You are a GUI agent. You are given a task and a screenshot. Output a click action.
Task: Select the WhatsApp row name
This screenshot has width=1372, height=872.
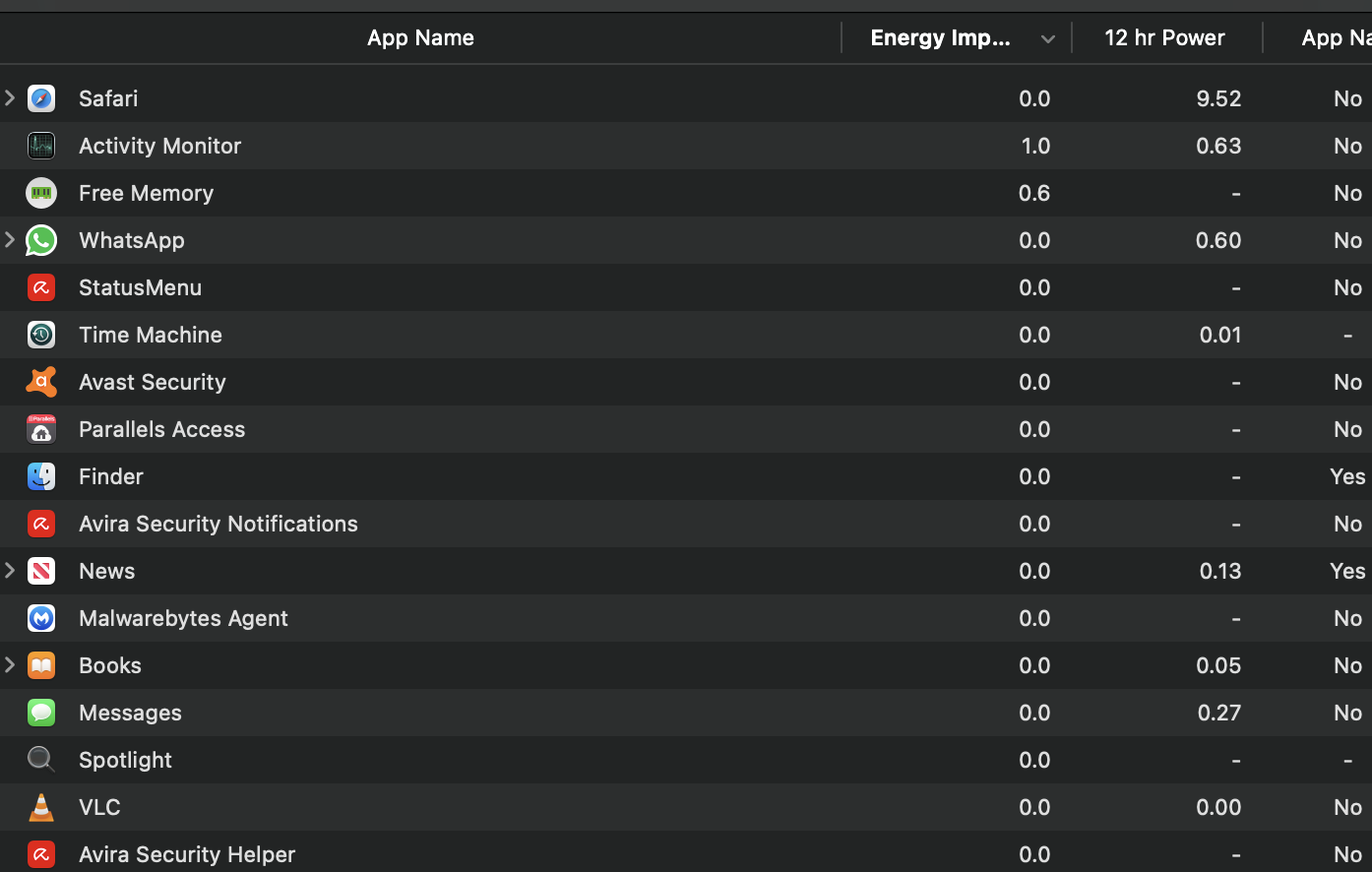[132, 240]
